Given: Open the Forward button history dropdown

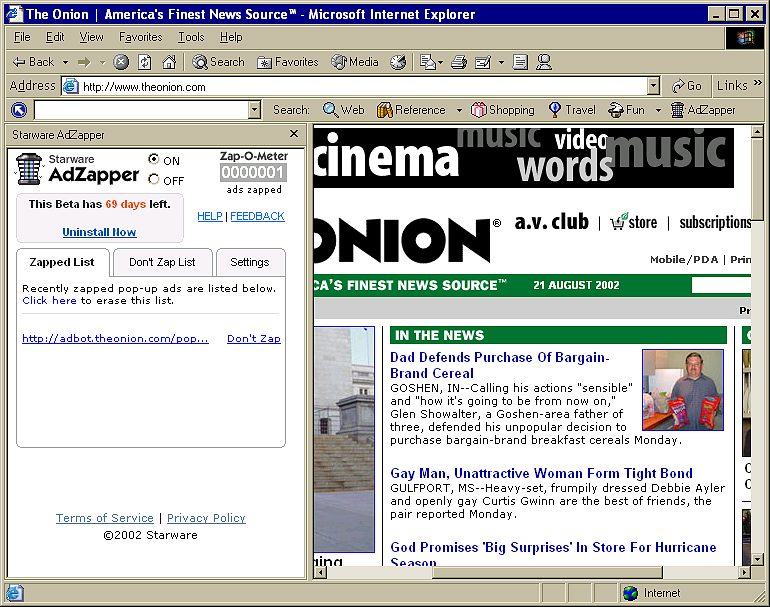Looking at the screenshot, I should click(103, 62).
